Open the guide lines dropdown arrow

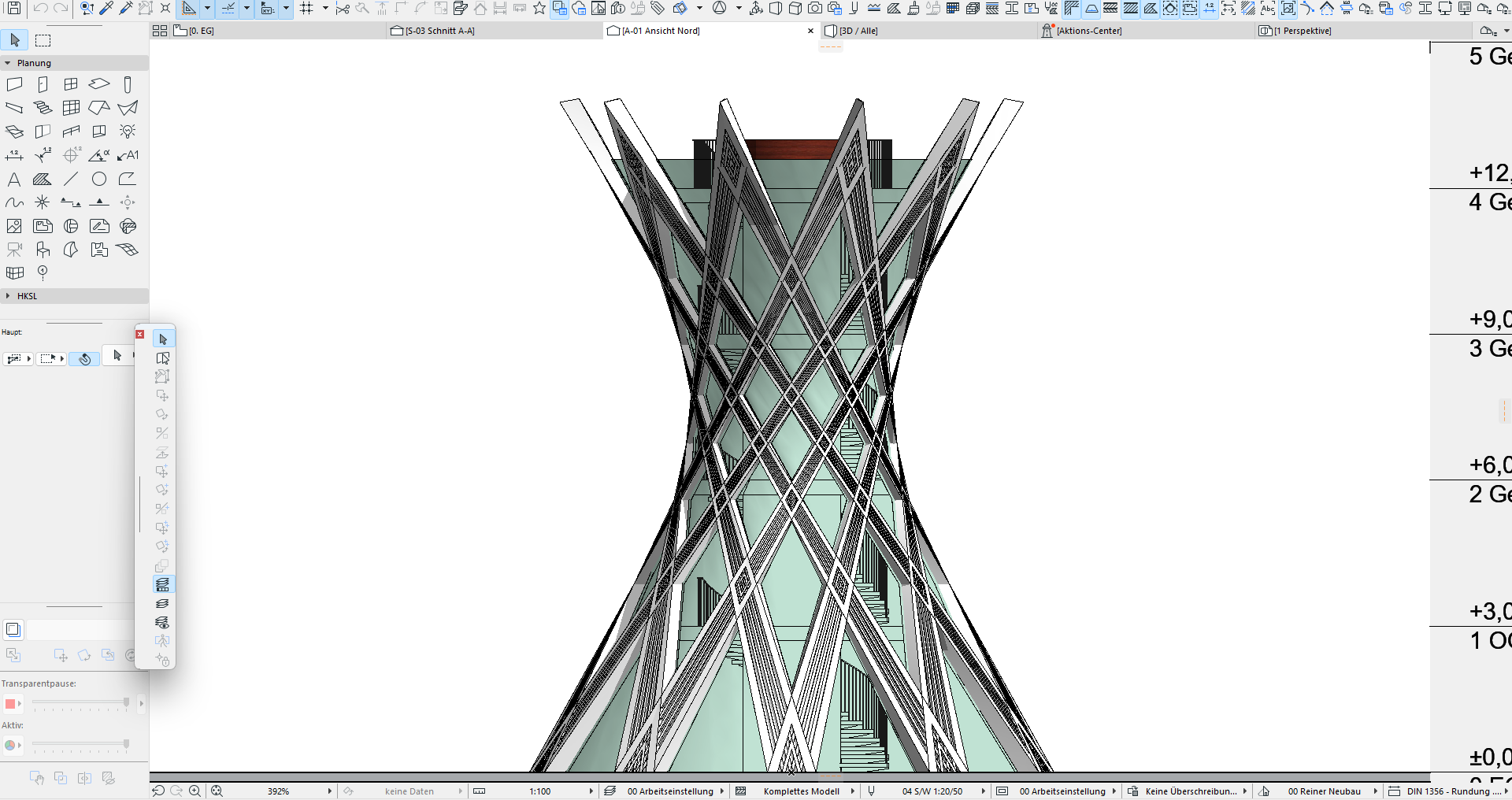click(x=207, y=9)
